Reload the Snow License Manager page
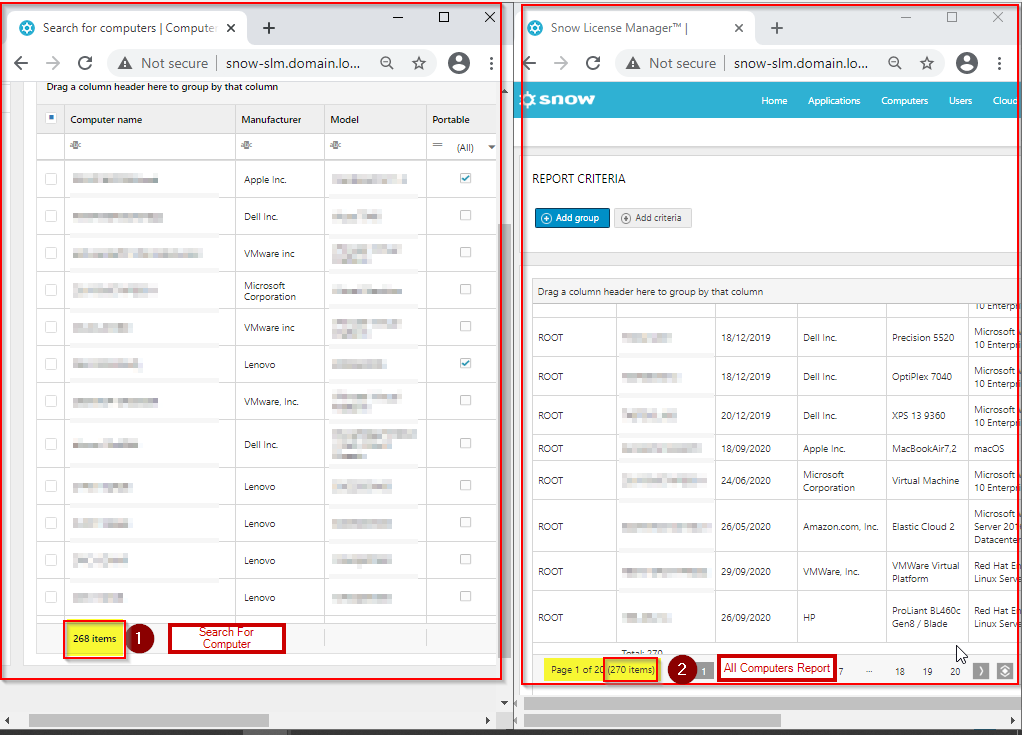Viewport: 1022px width, 735px height. point(592,63)
